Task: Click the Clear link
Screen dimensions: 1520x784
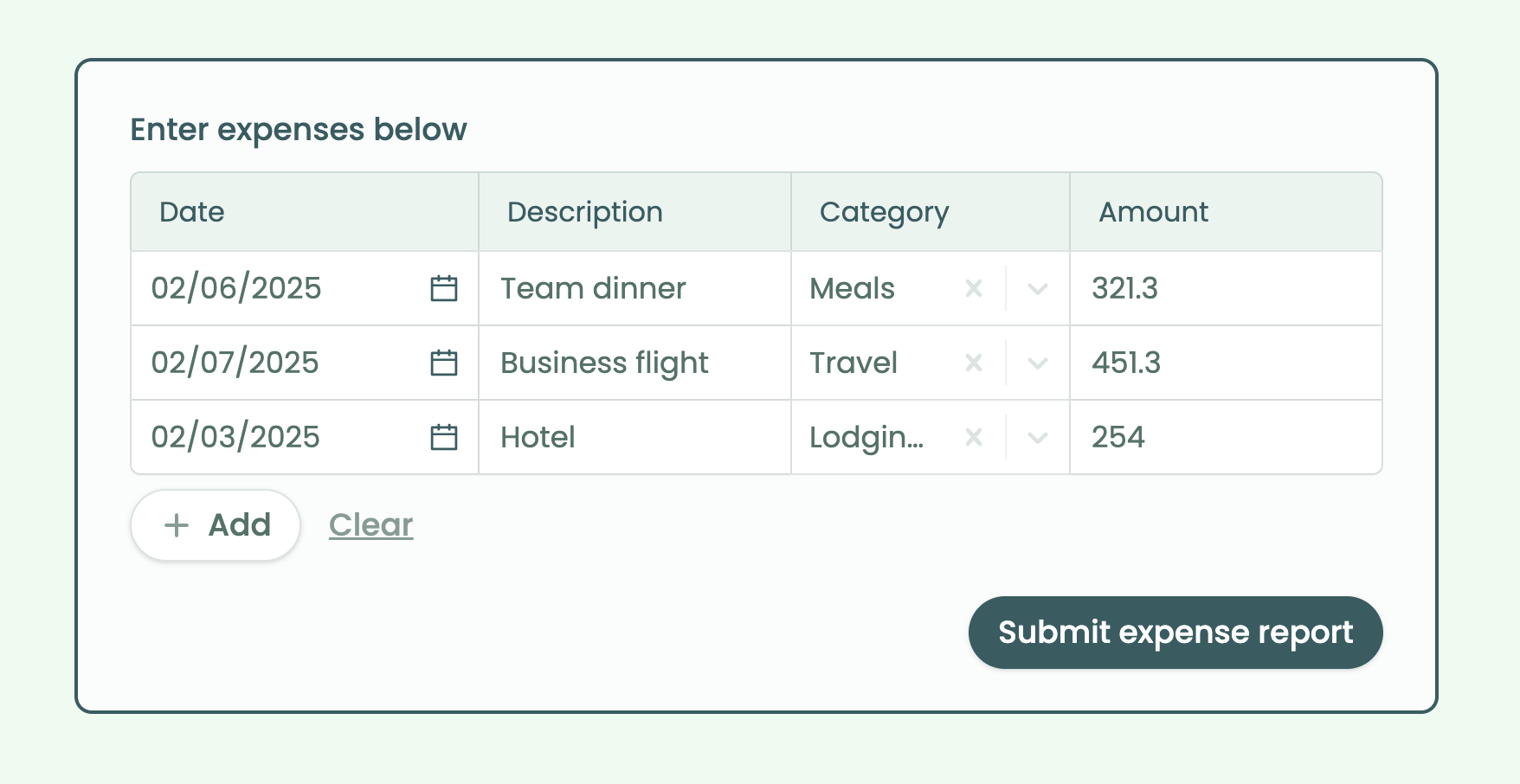Action: tap(370, 525)
